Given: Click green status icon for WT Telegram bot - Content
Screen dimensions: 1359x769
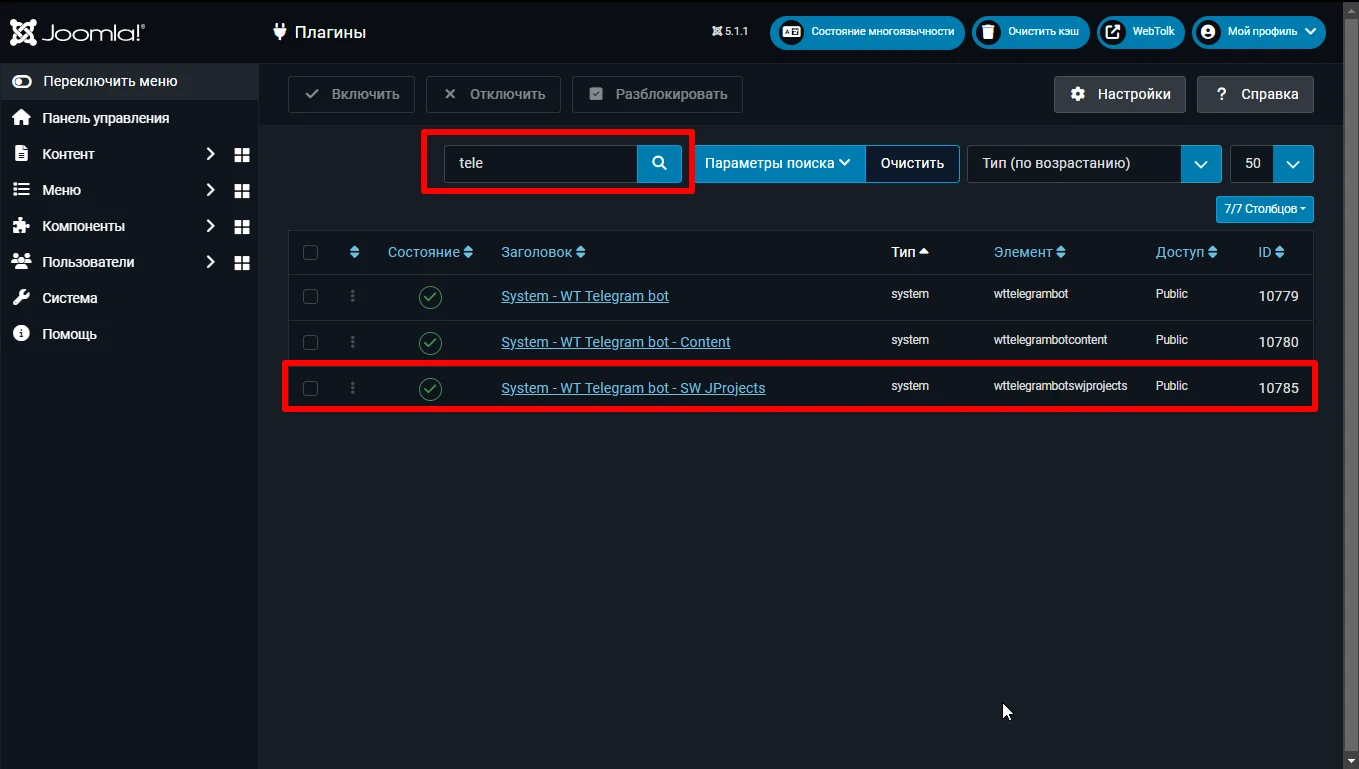Looking at the screenshot, I should (430, 343).
